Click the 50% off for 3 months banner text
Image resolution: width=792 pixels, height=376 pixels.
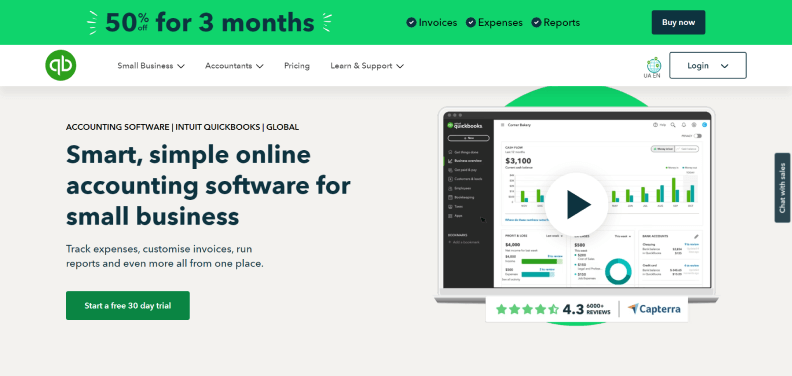(210, 23)
